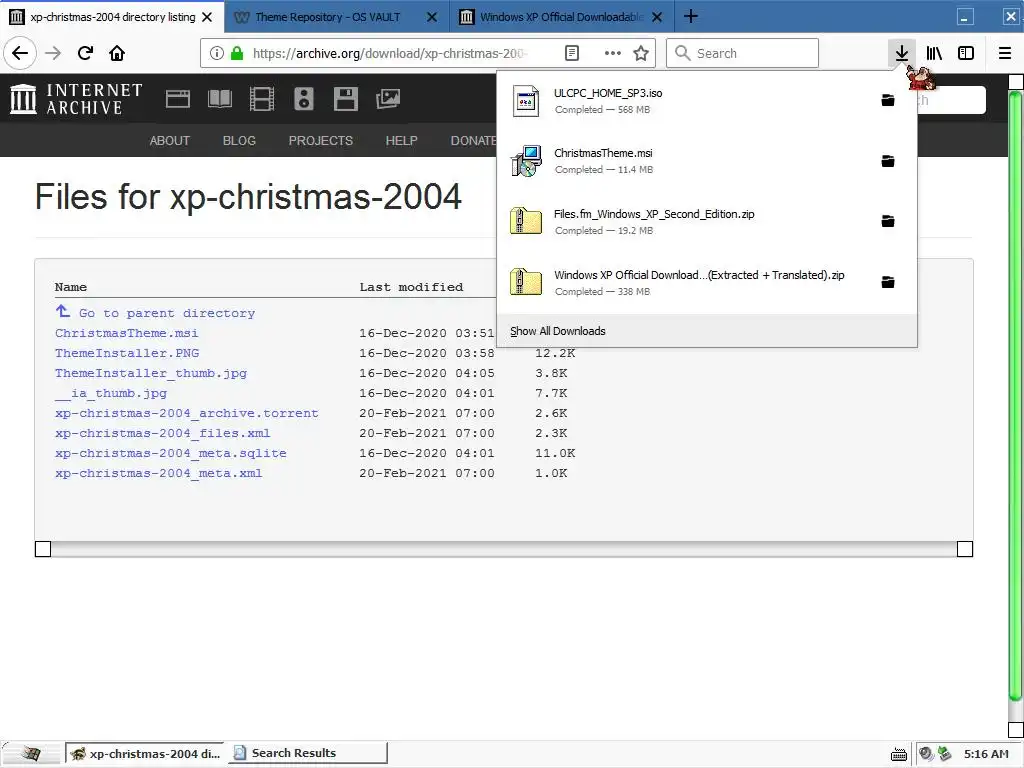Open Internet Archive images icon
The width and height of the screenshot is (1024, 768).
coord(388,99)
